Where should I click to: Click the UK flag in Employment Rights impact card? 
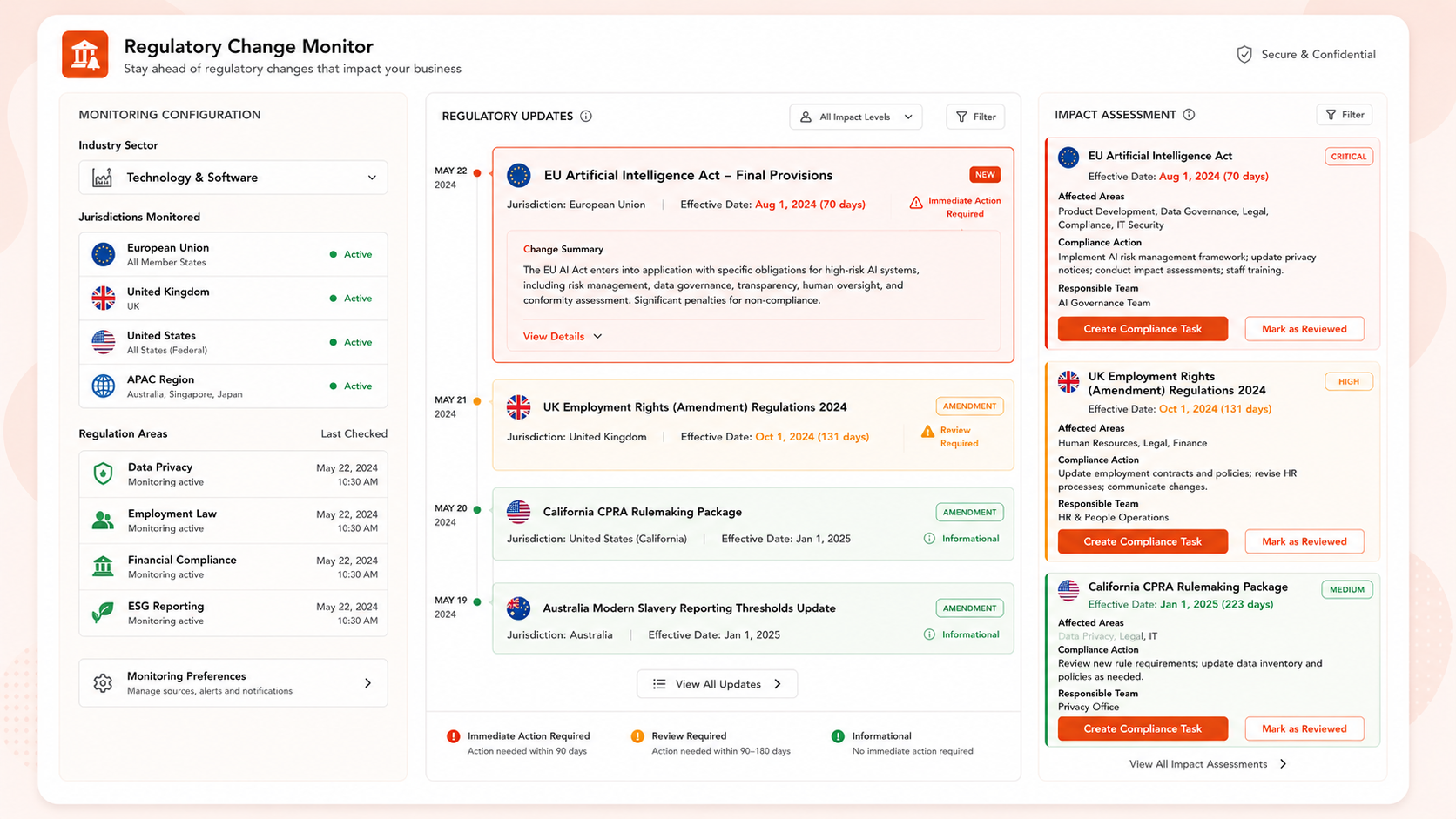[x=1068, y=381]
